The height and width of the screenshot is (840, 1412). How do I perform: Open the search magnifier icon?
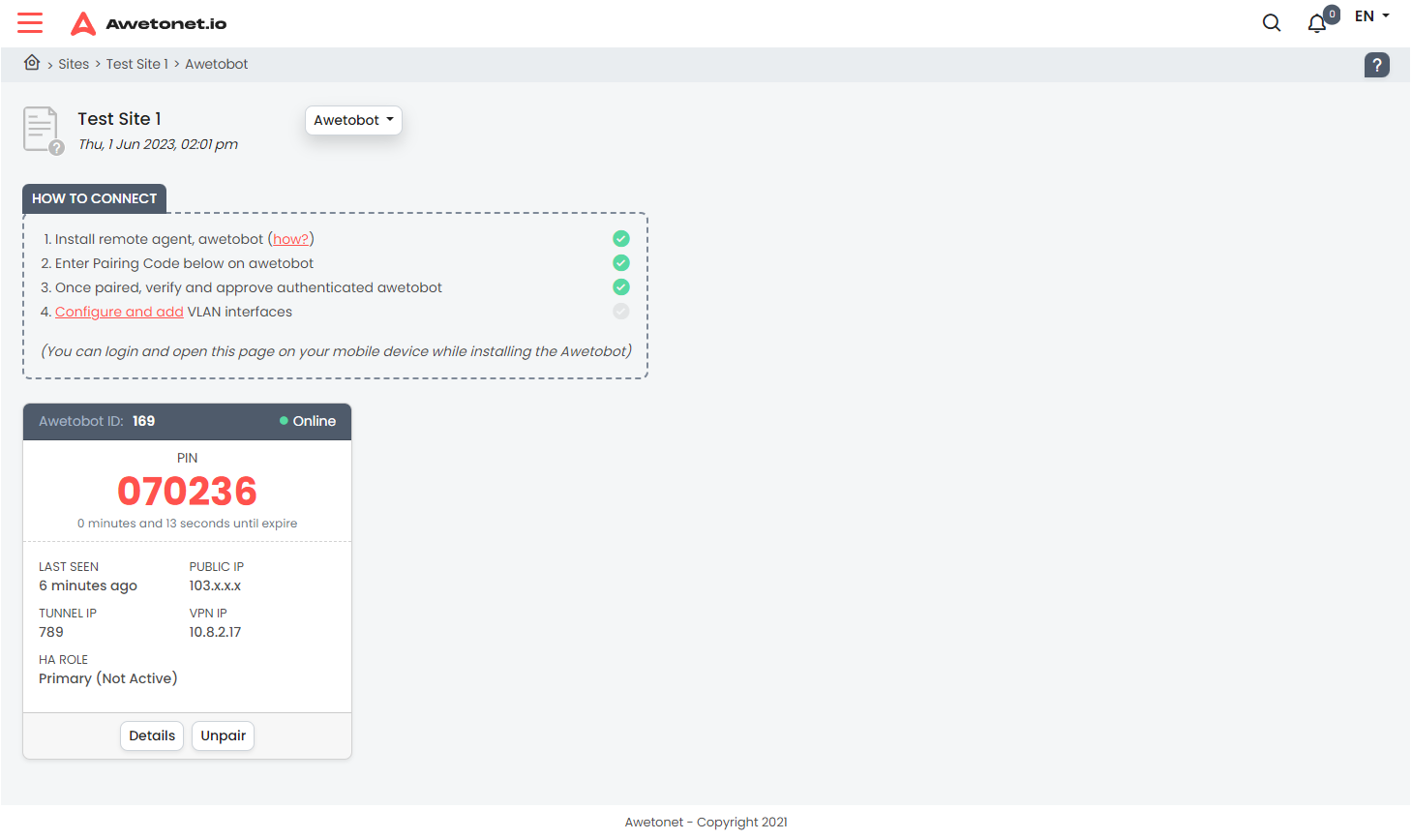point(1272,23)
